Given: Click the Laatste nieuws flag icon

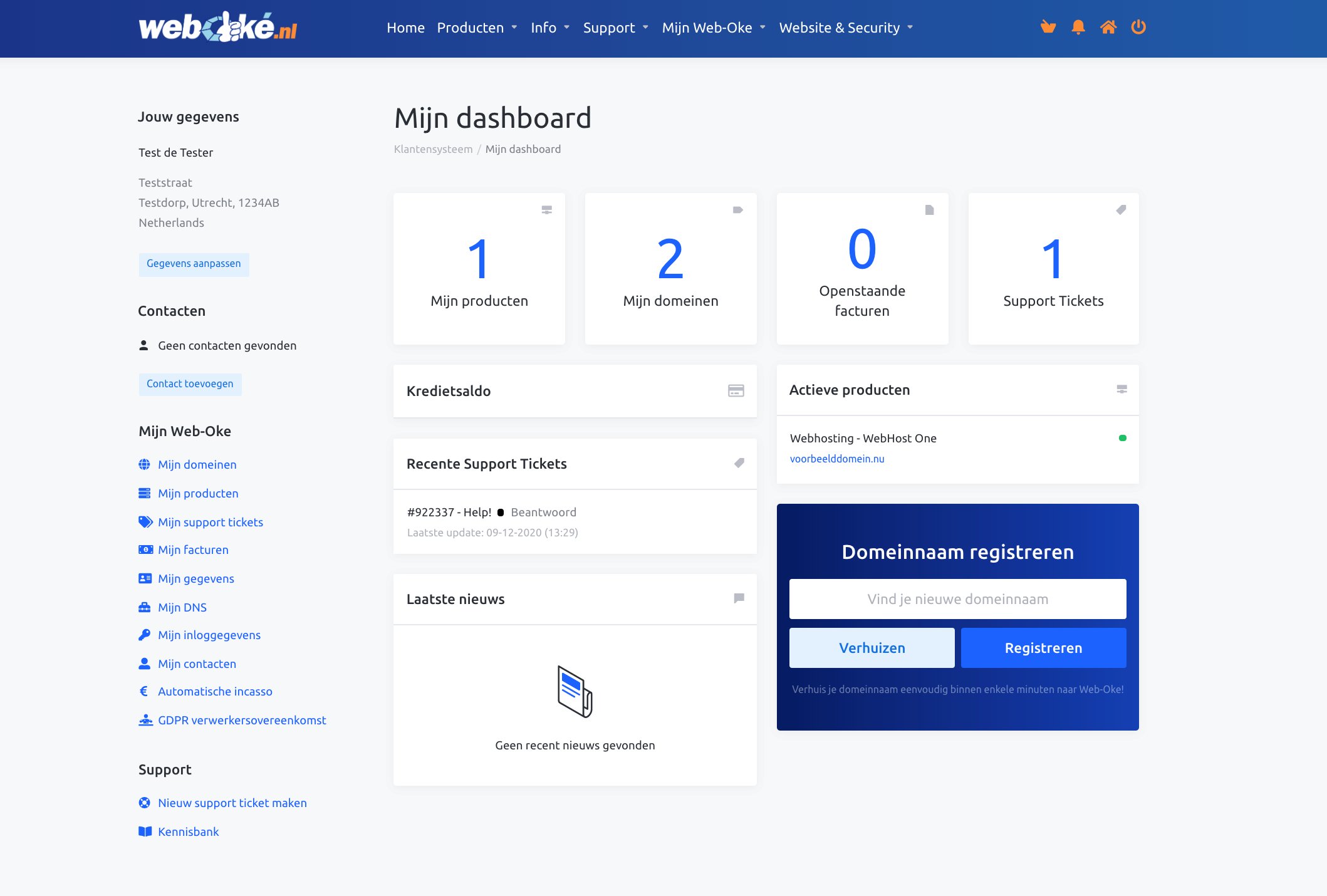Looking at the screenshot, I should coord(739,598).
